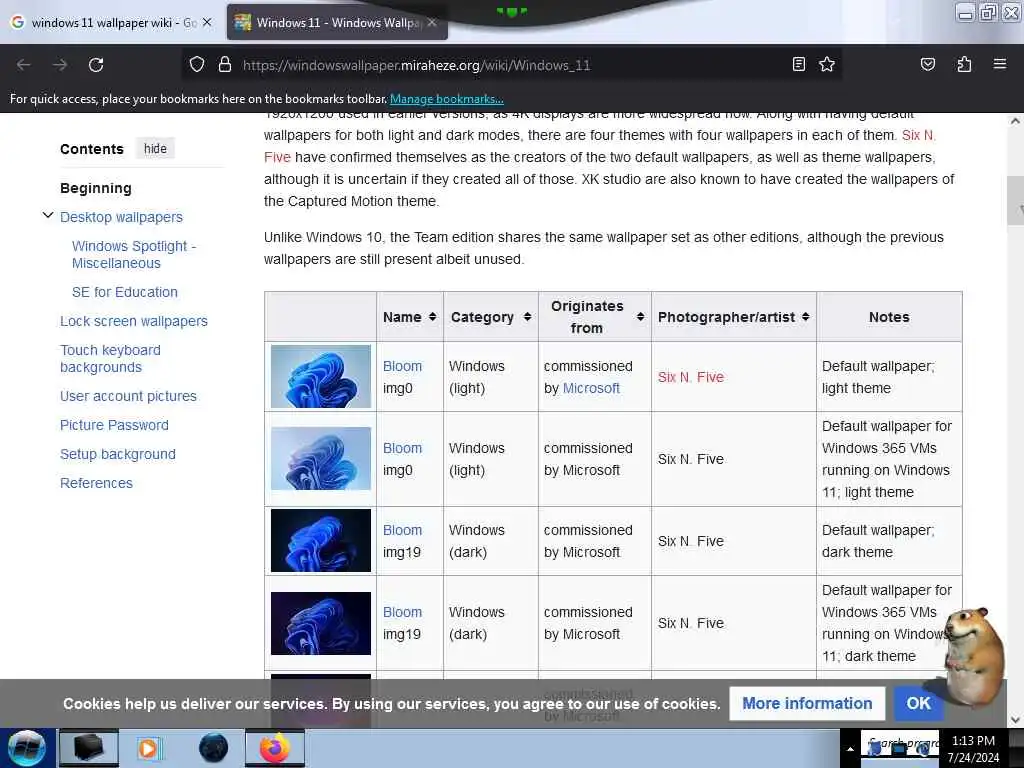This screenshot has width=1024, height=768.
Task: Click the More information cookie button
Action: (x=807, y=703)
